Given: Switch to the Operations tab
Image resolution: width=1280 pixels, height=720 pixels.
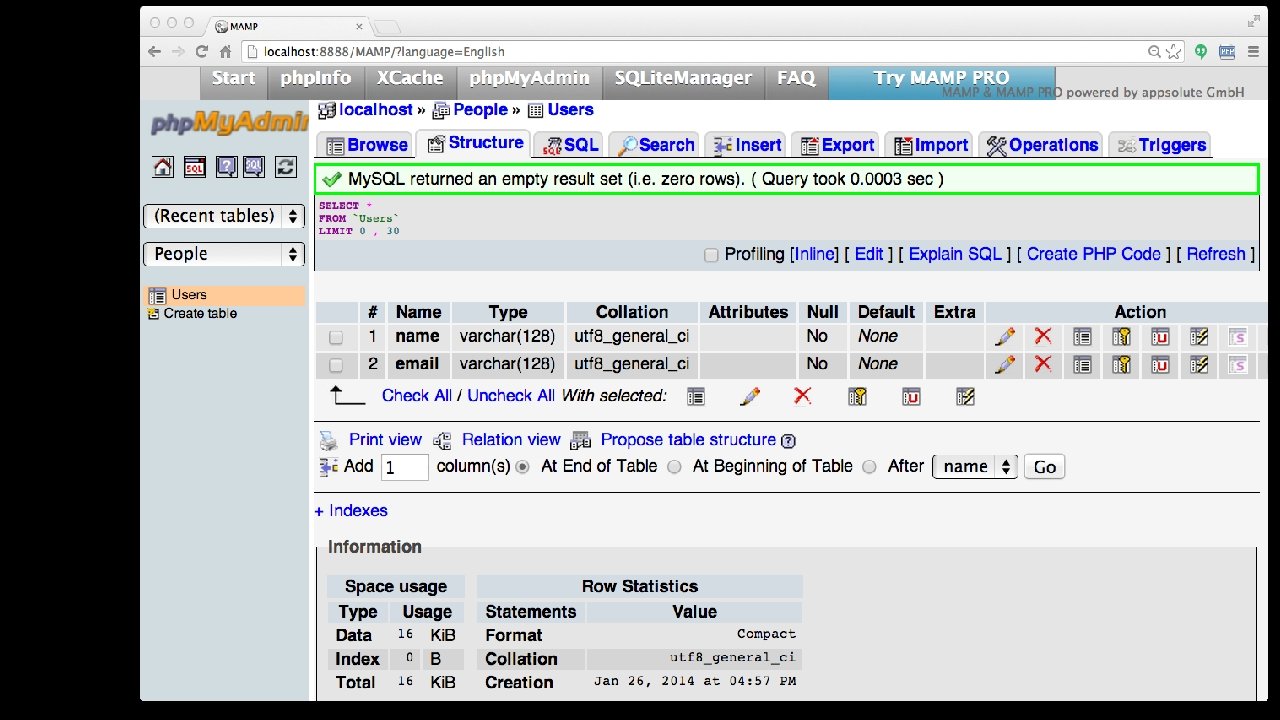Looking at the screenshot, I should (1041, 145).
